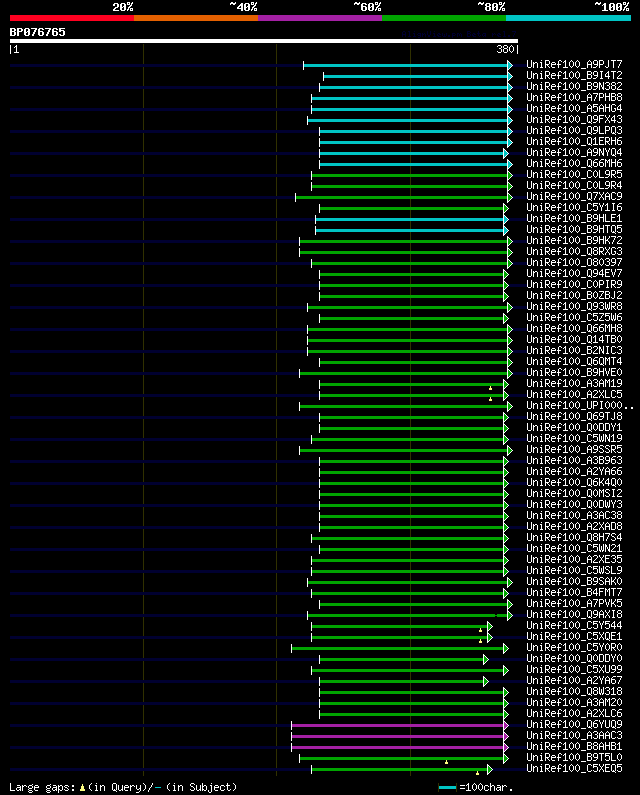Click the cyan =100char. scale legend

coord(476,787)
